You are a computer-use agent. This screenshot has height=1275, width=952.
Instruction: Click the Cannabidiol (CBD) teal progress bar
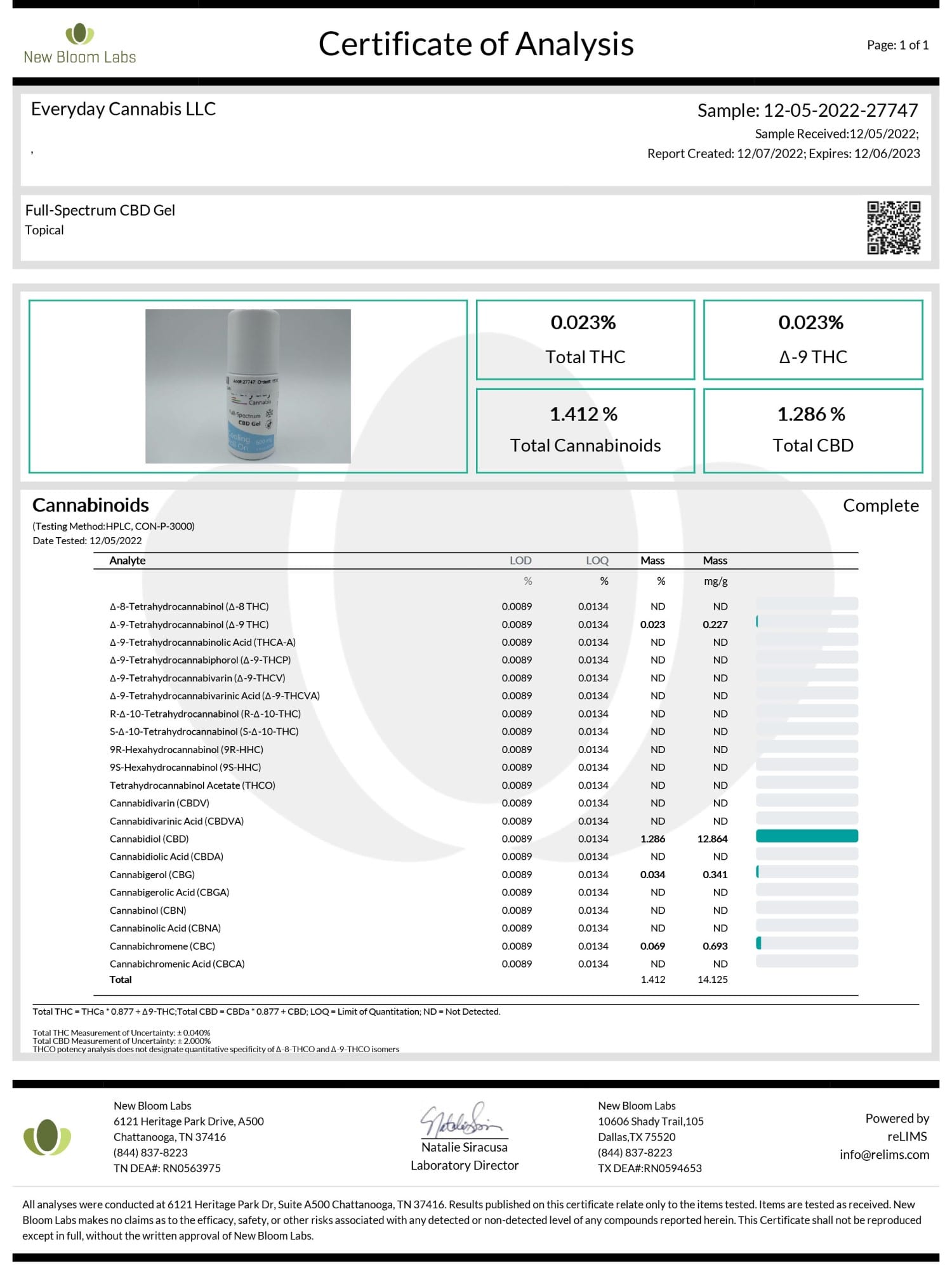coord(807,836)
